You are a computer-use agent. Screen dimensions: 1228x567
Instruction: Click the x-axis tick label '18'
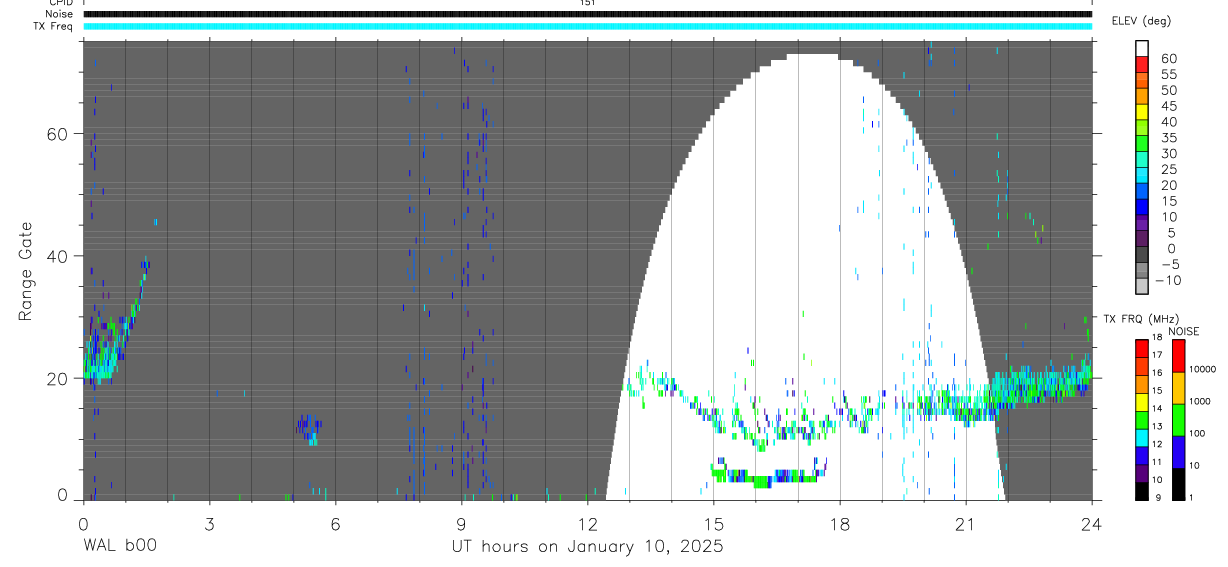point(840,523)
